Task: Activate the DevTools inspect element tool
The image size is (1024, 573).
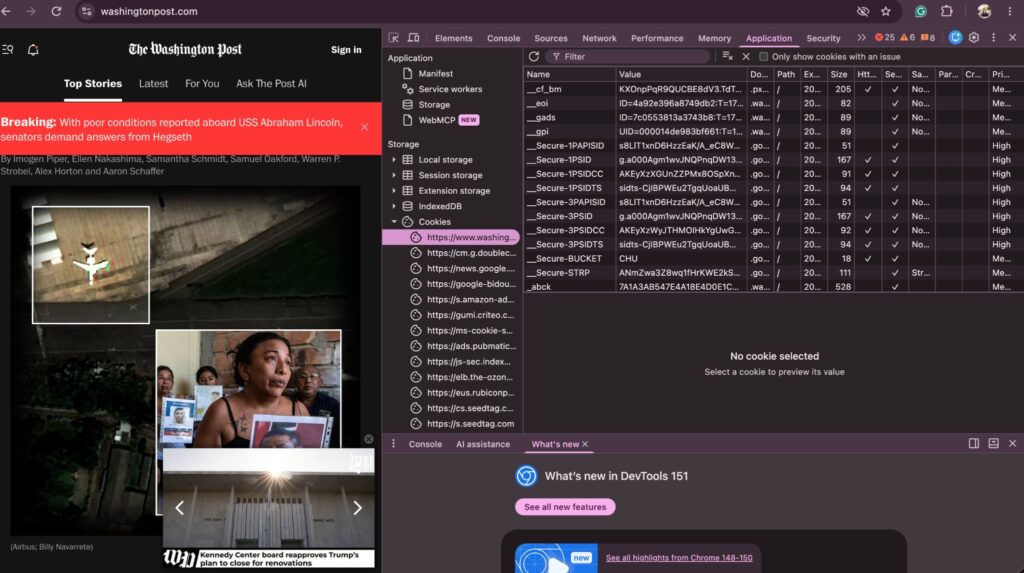Action: pyautogui.click(x=393, y=38)
